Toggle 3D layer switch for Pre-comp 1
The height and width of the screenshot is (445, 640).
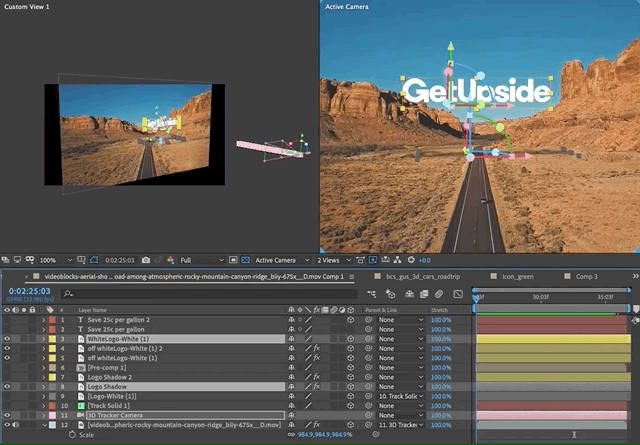[x=351, y=367]
